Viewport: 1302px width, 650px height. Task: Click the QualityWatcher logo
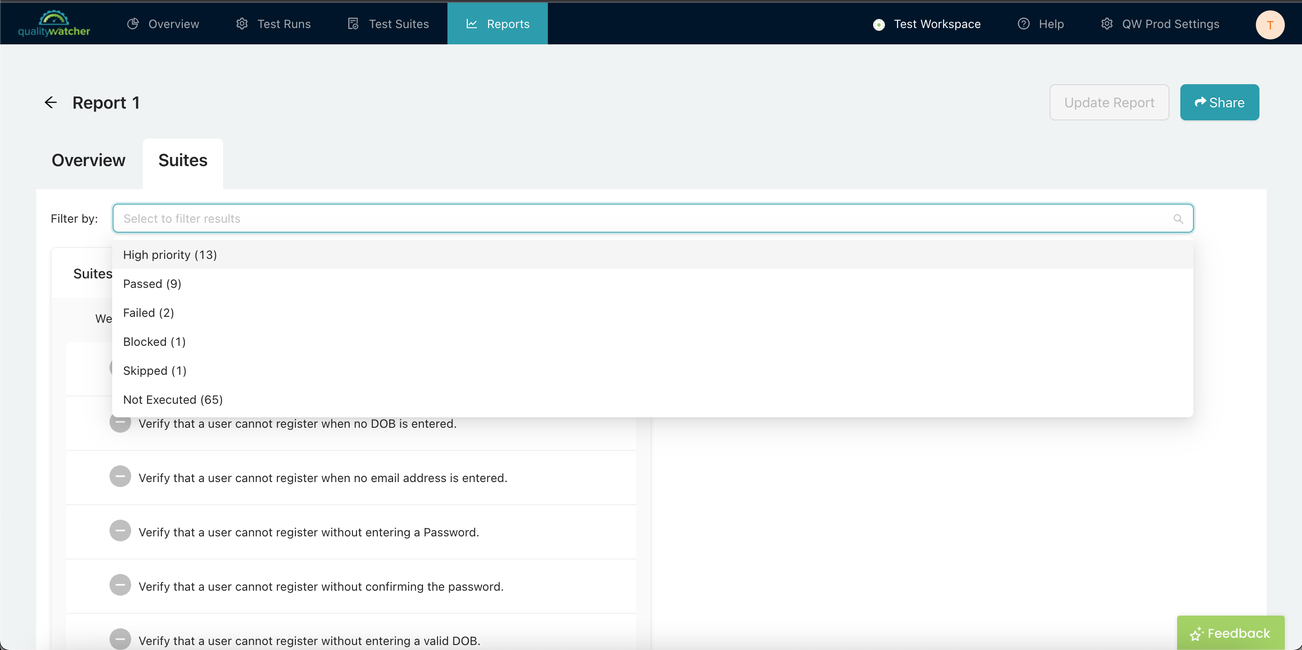coord(54,23)
